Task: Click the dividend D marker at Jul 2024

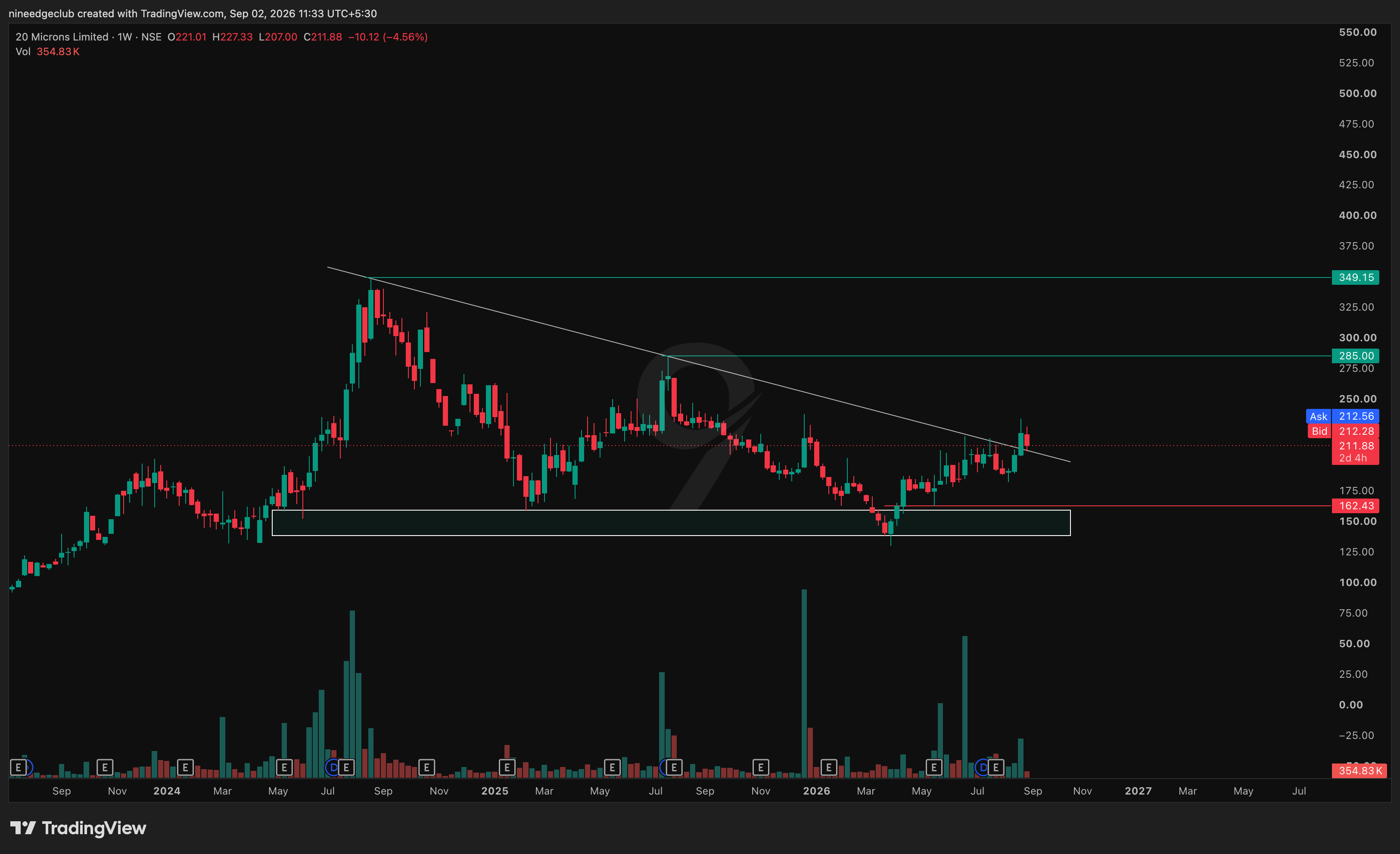Action: (333, 768)
